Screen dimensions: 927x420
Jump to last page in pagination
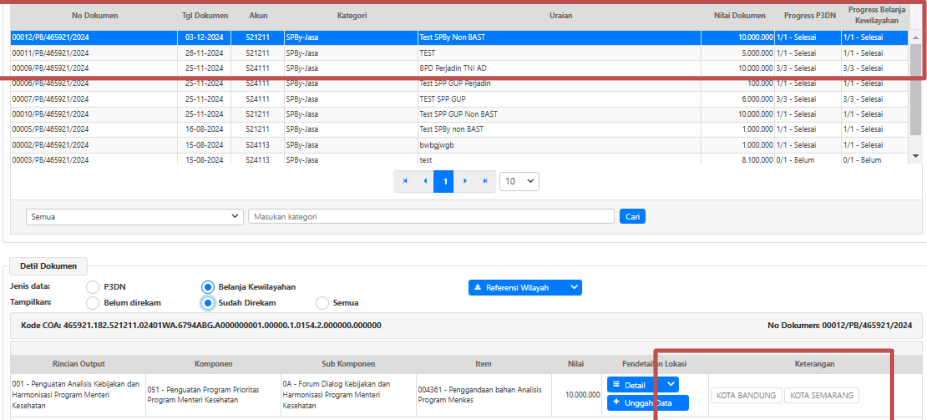point(485,181)
